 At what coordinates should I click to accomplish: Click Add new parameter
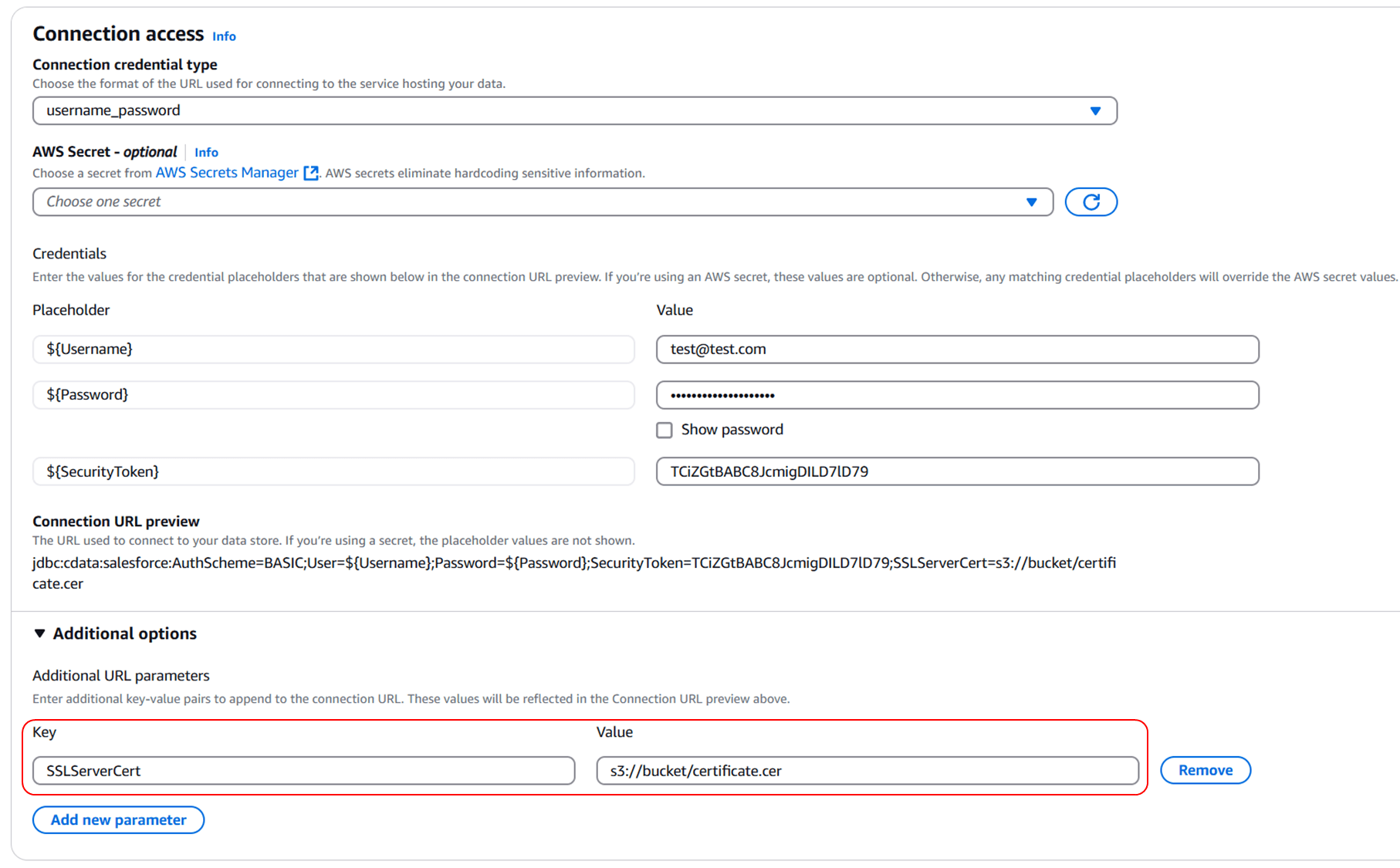(x=117, y=819)
